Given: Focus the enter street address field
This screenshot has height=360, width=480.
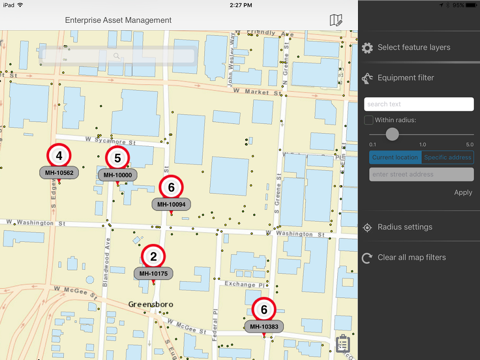Looking at the screenshot, I should 421,174.
